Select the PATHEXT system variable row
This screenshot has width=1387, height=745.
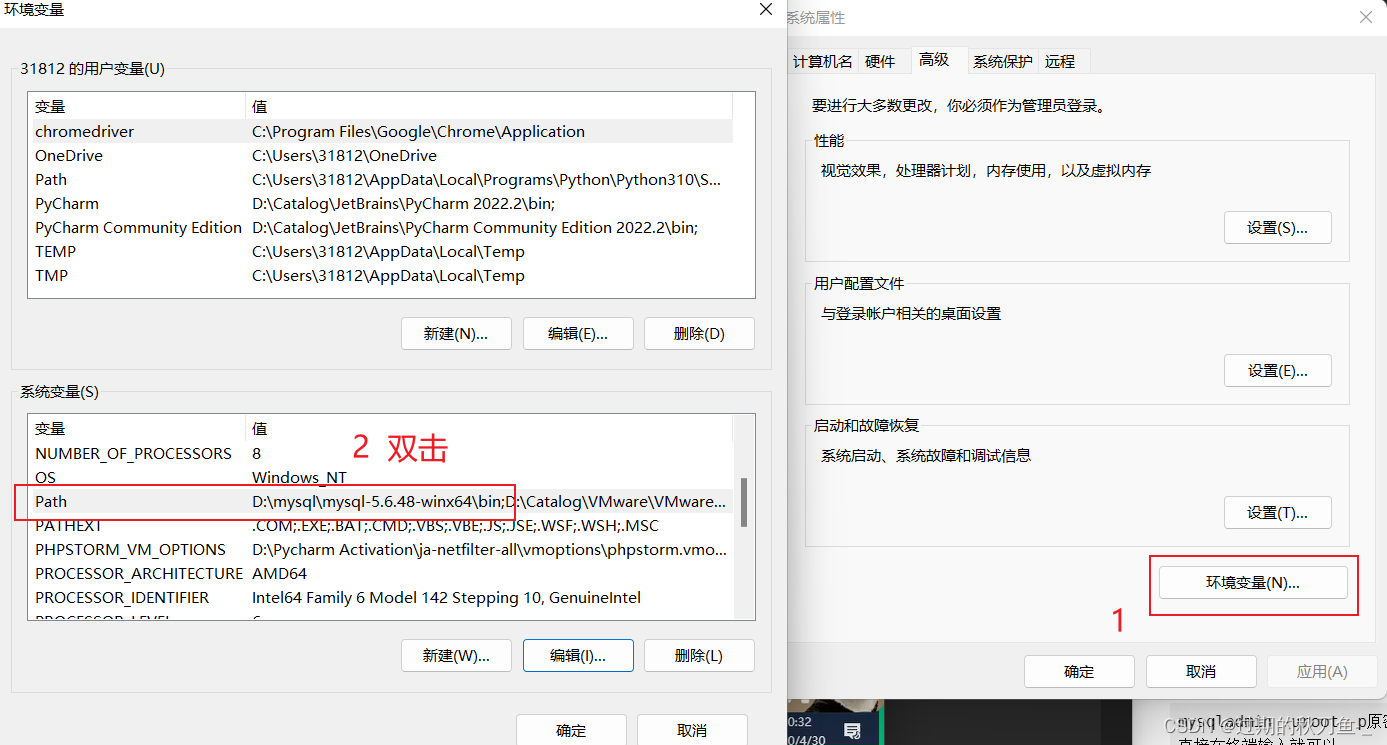(380, 525)
